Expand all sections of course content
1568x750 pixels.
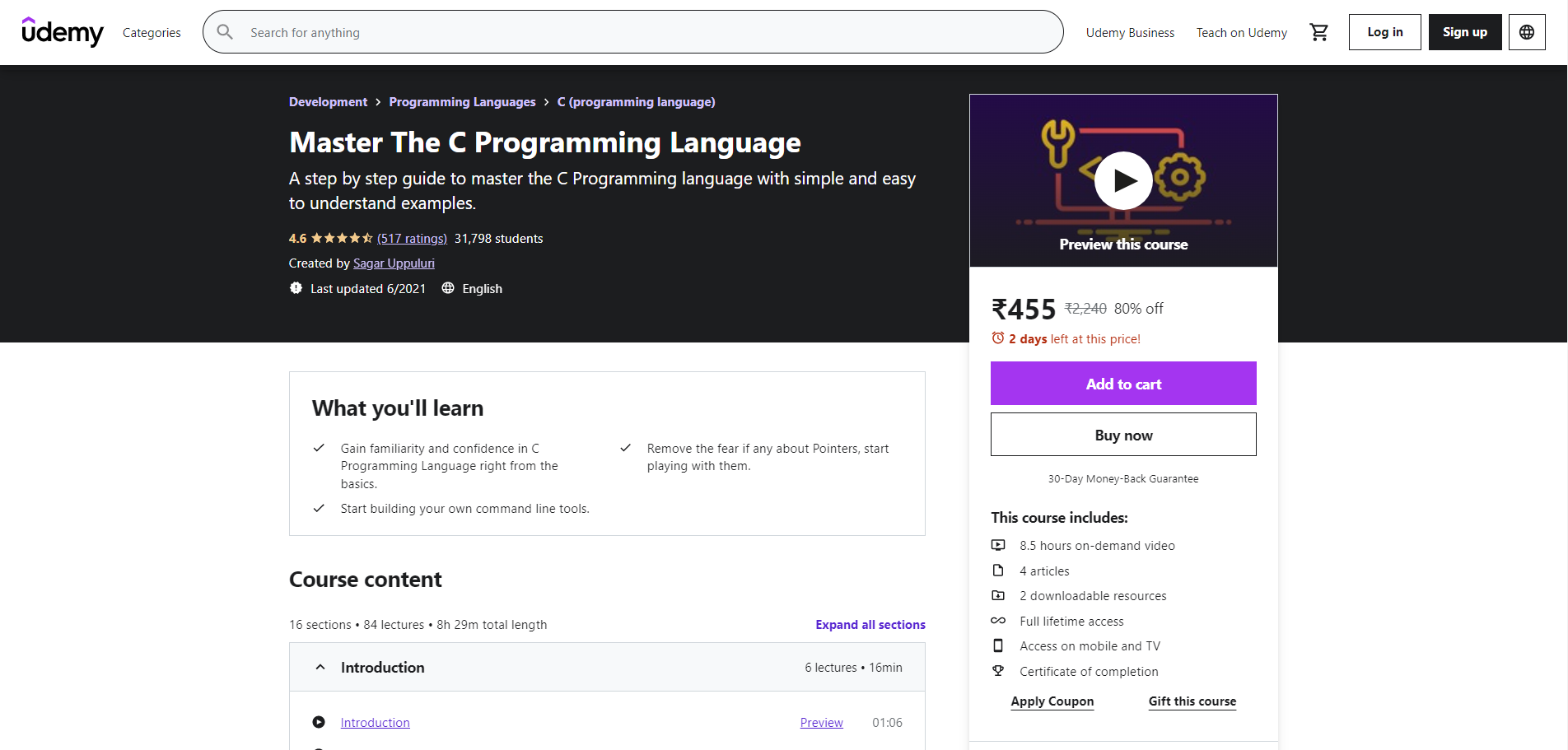click(870, 625)
